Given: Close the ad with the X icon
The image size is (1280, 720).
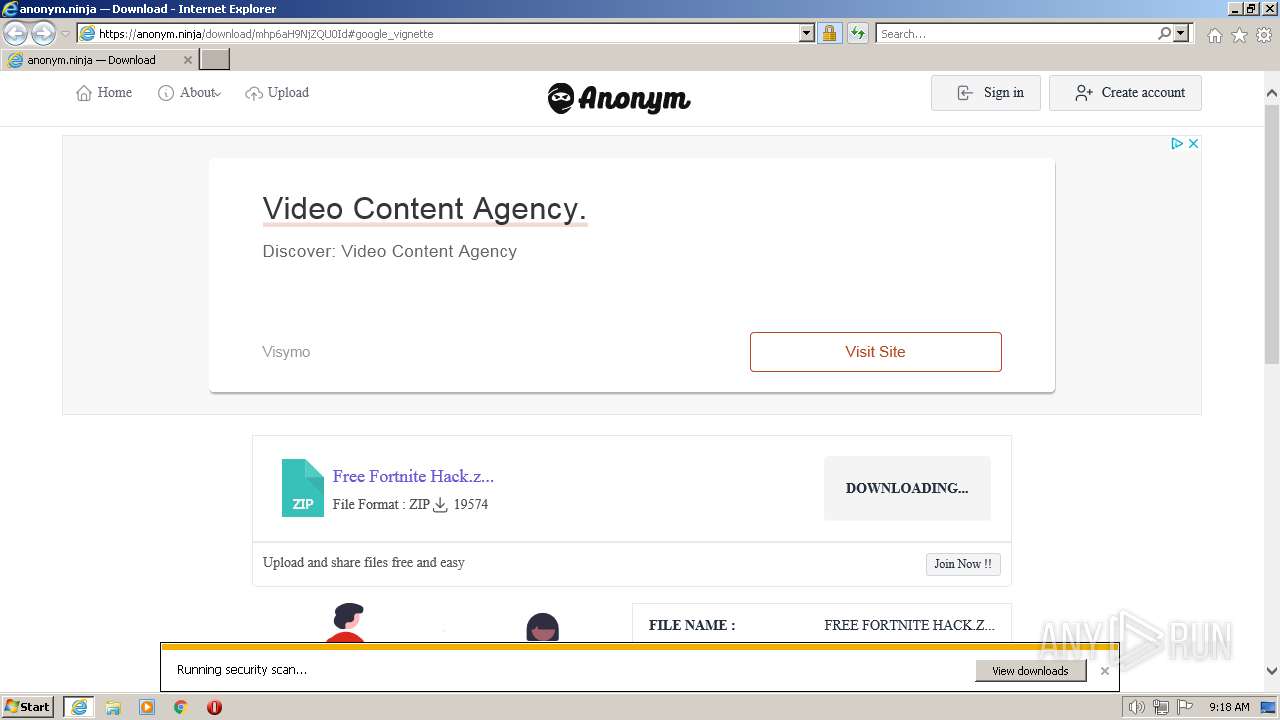Looking at the screenshot, I should point(1193,144).
